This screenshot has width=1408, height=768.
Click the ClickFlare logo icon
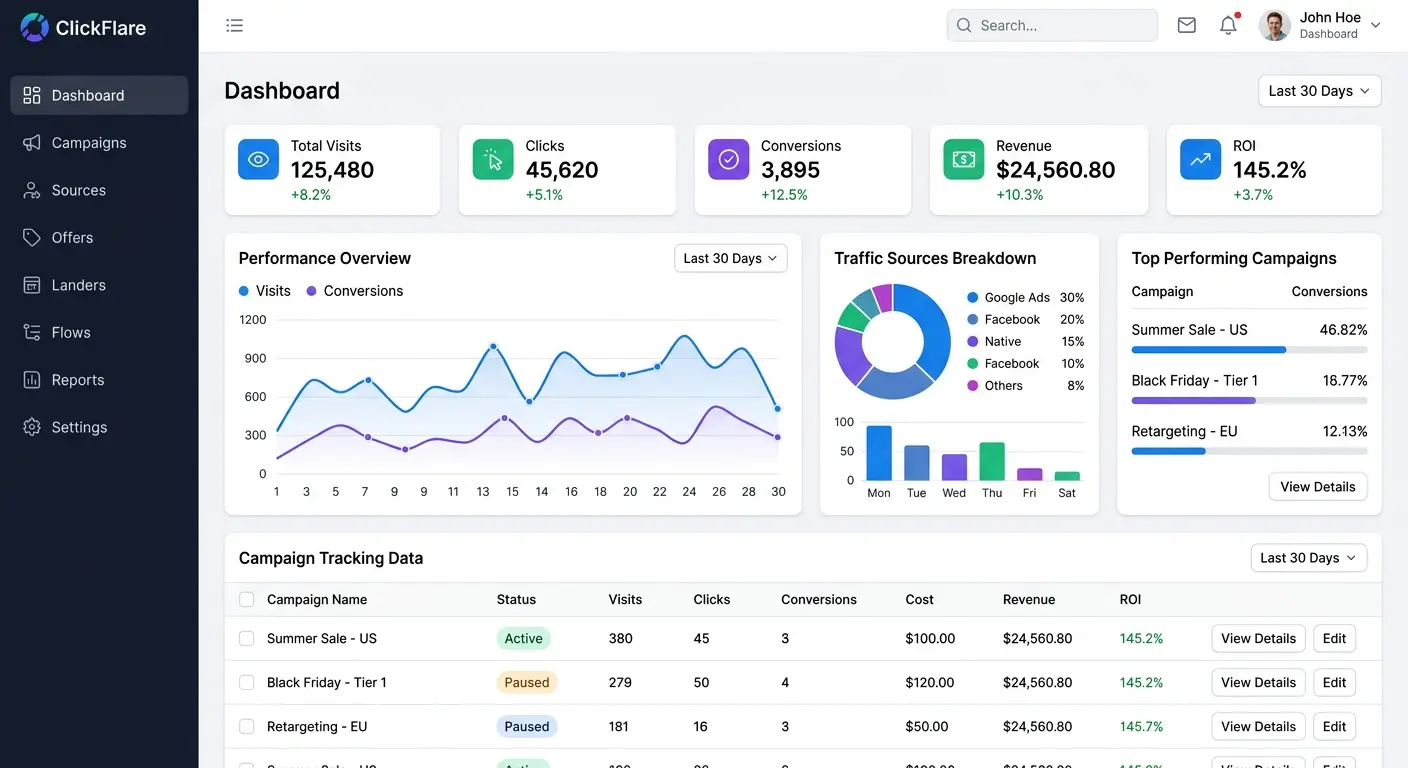tap(34, 27)
